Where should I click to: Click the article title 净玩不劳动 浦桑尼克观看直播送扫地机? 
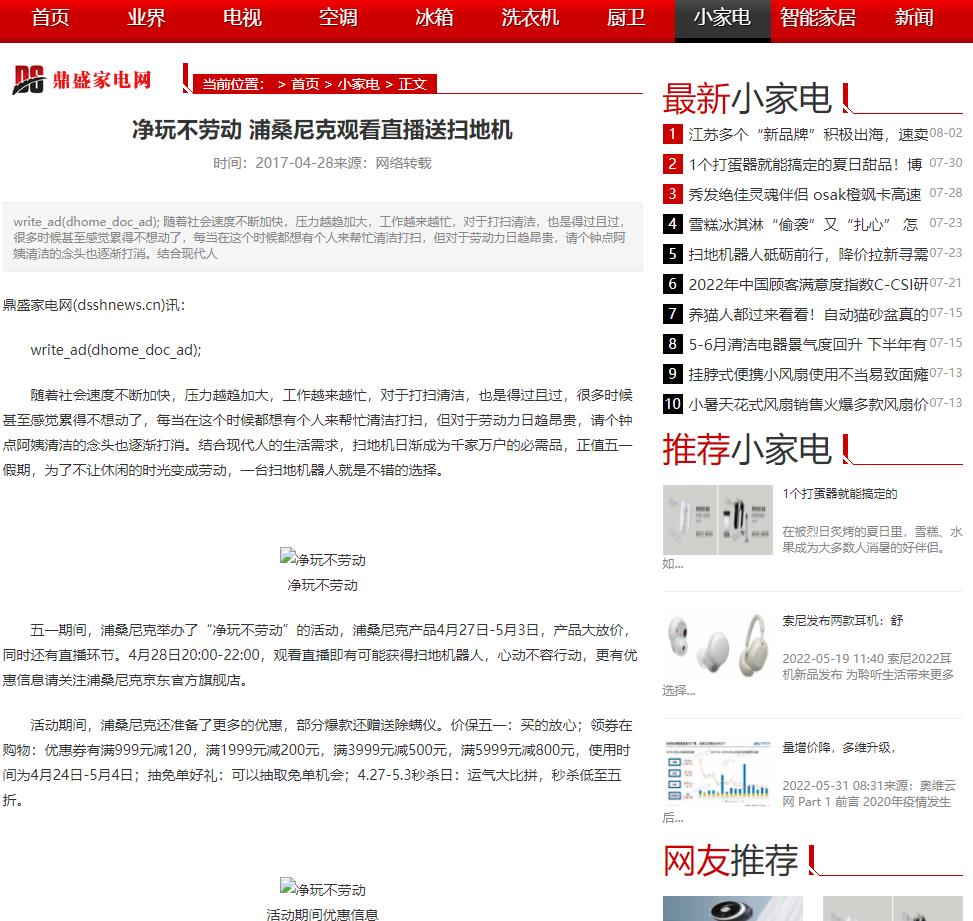pyautogui.click(x=322, y=130)
